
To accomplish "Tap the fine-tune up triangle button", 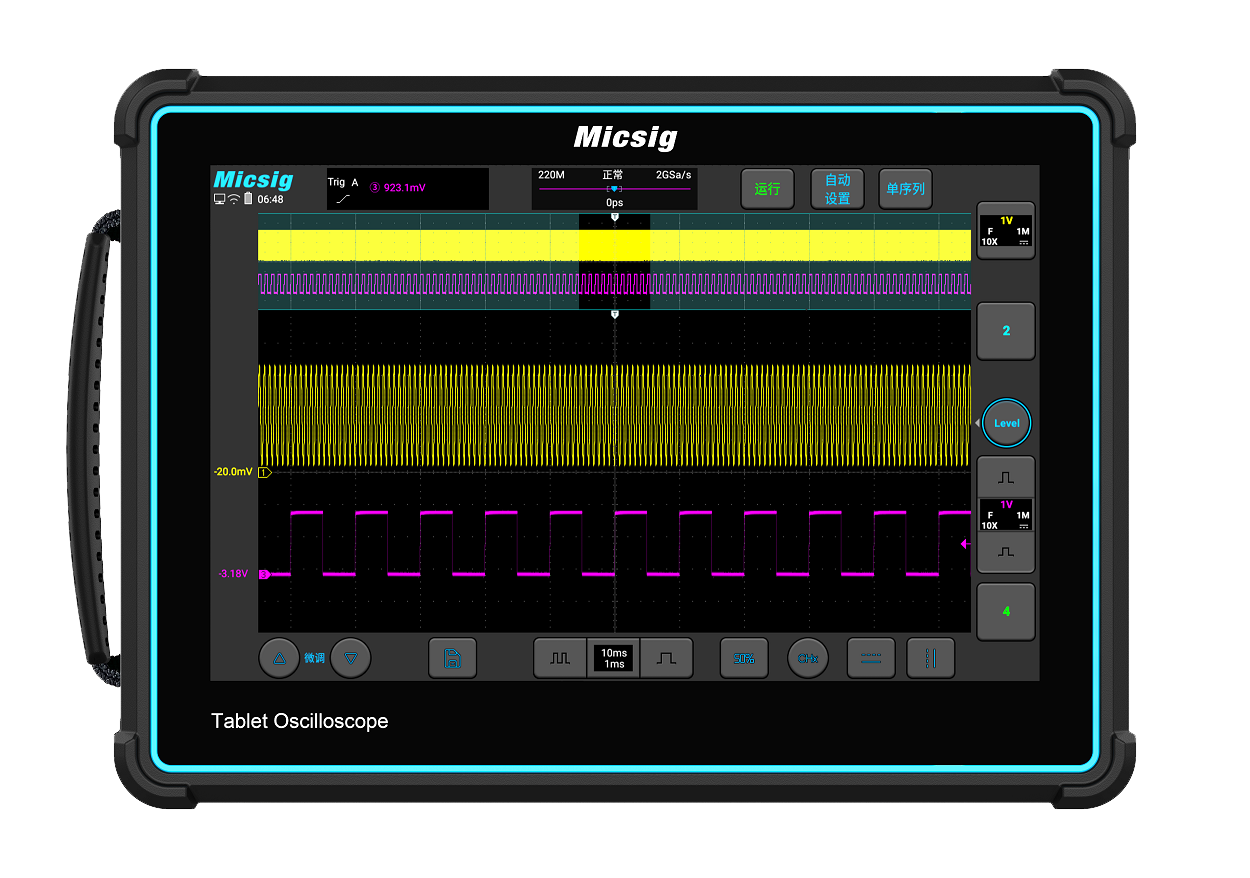I will [x=279, y=658].
